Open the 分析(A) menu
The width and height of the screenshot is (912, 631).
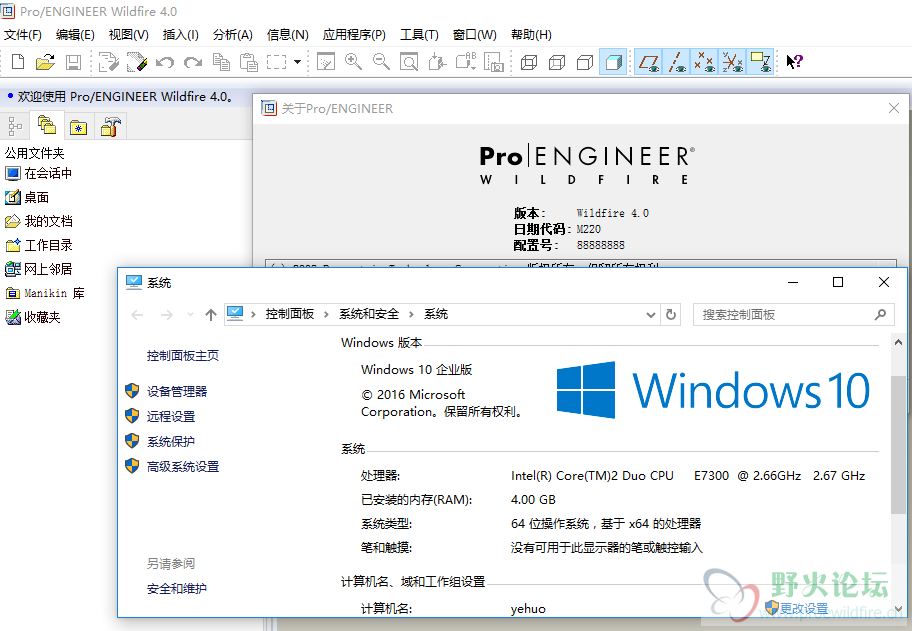click(x=233, y=35)
